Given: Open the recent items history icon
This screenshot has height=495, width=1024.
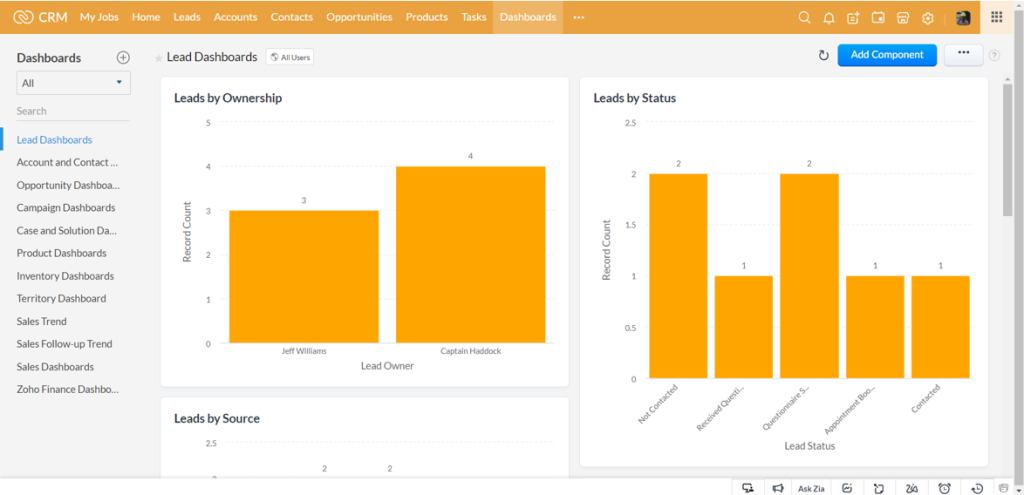Looking at the screenshot, I should click(977, 487).
